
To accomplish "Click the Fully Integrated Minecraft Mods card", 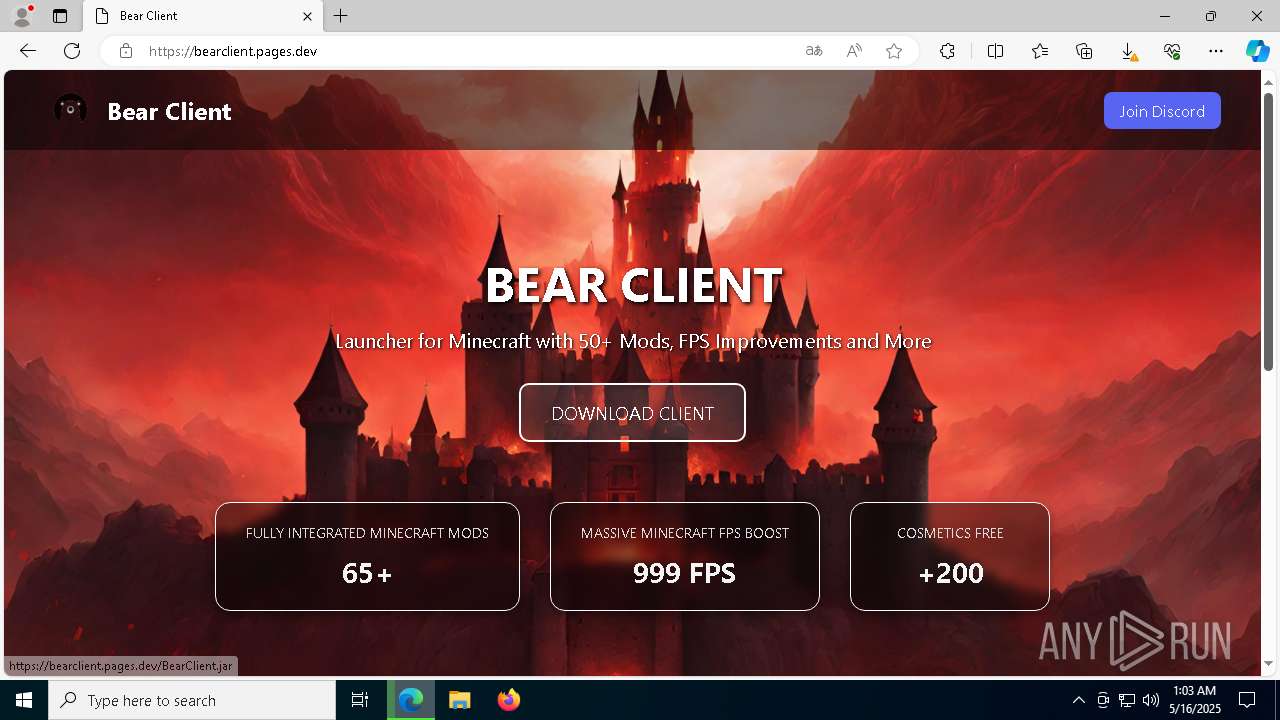I will click(367, 556).
